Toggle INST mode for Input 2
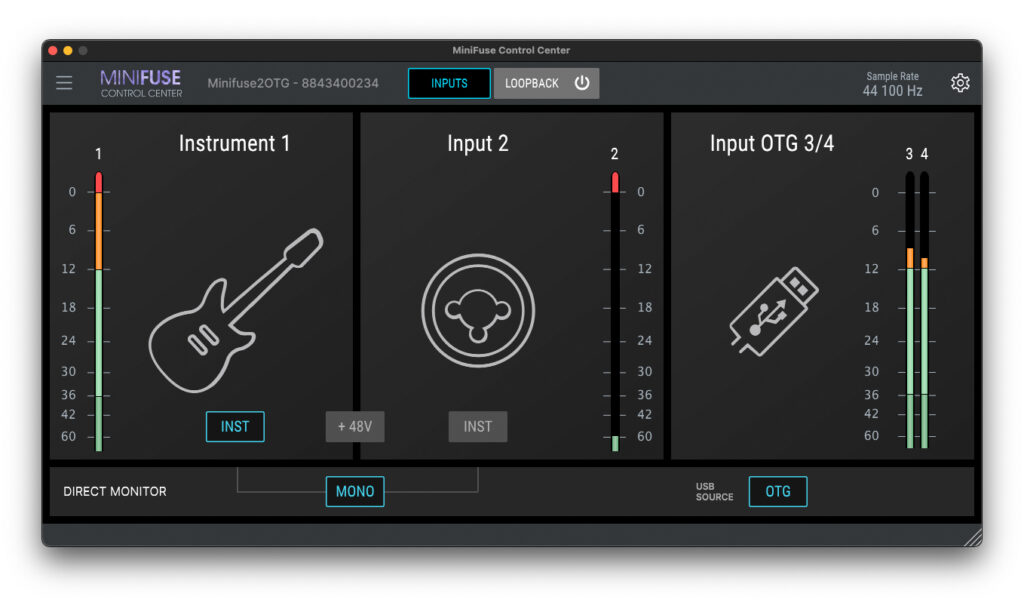This screenshot has width=1024, height=615. pos(478,427)
